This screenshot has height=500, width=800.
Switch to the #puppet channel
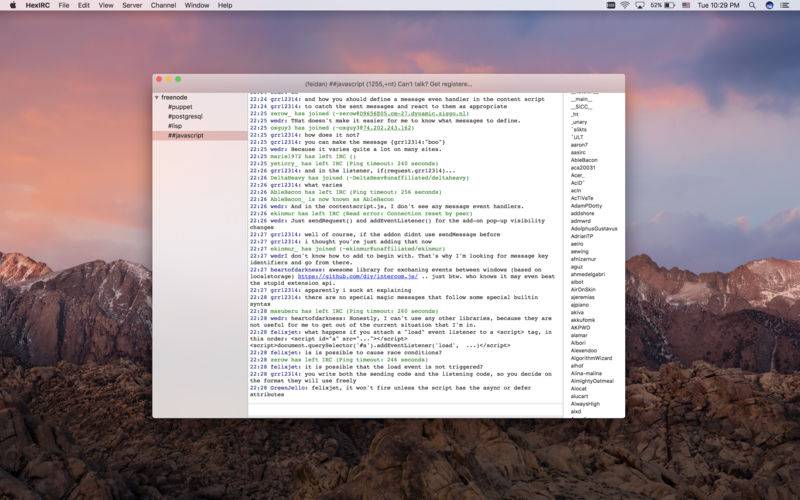180,107
